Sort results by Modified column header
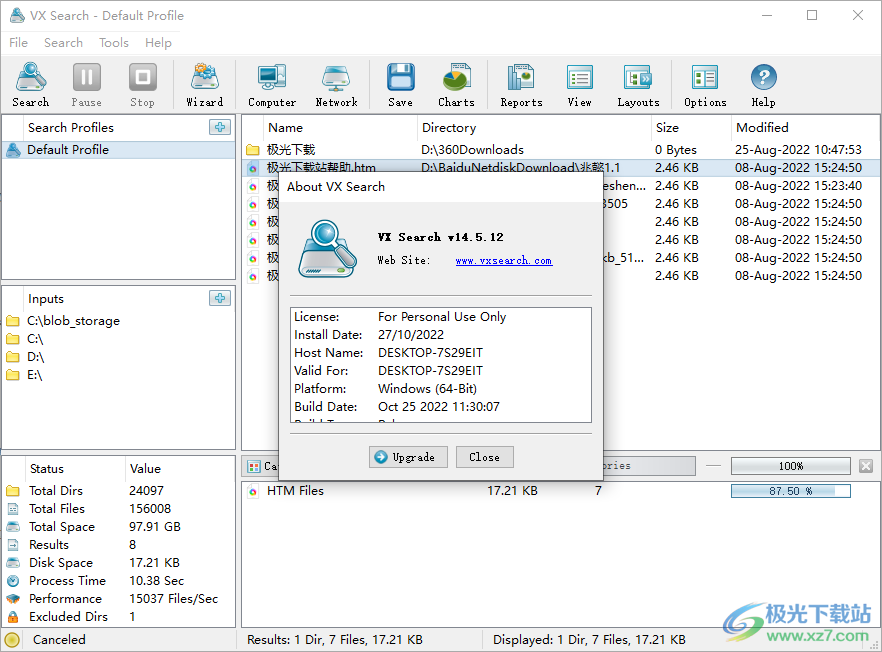The image size is (882, 652). point(804,128)
